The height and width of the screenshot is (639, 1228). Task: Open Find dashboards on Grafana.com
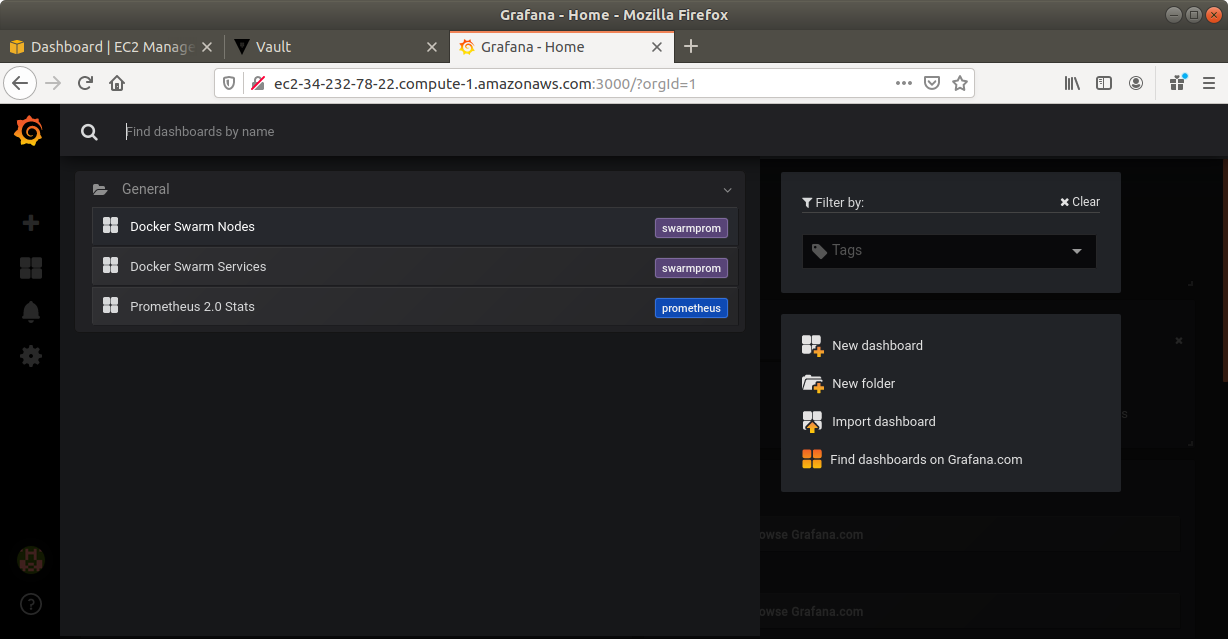(926, 460)
